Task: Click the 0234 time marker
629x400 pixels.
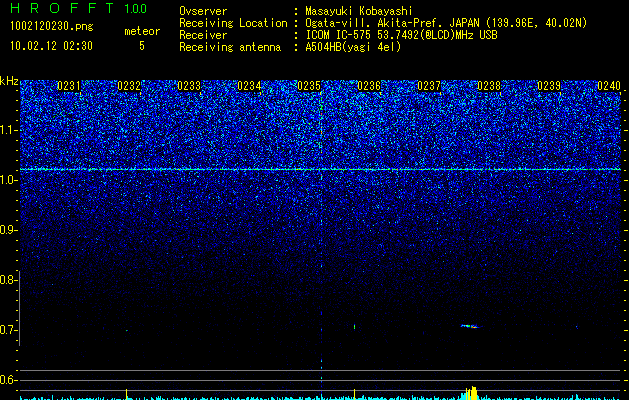Action: [x=249, y=86]
